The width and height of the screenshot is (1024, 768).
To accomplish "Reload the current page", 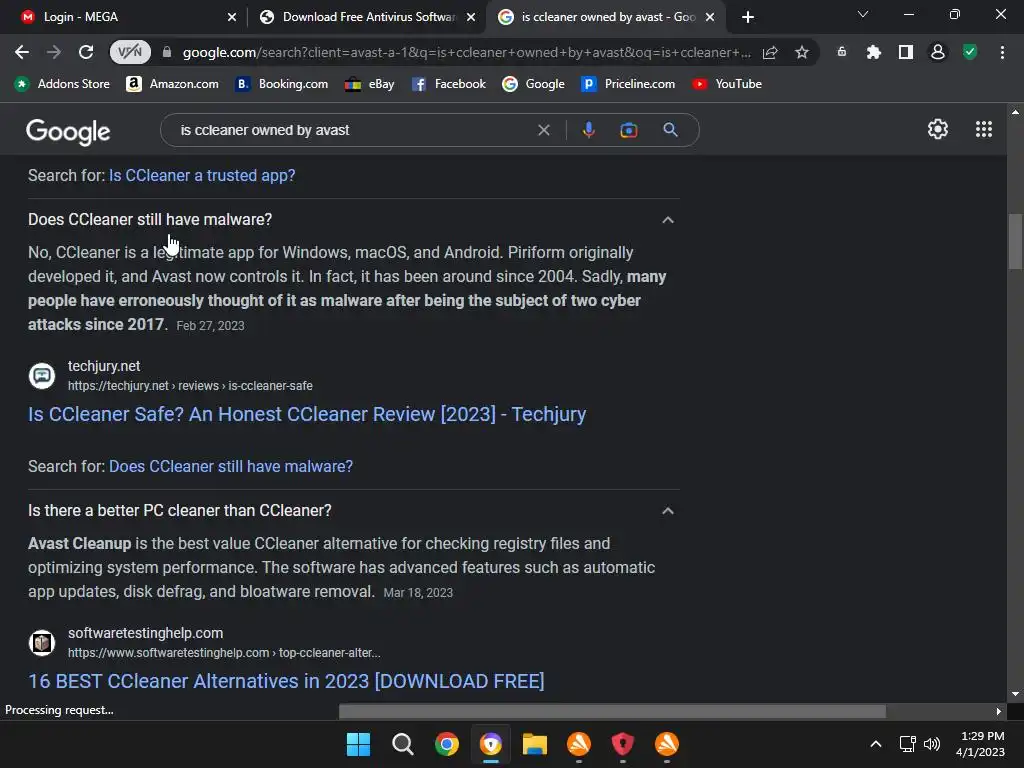I will pos(86,52).
